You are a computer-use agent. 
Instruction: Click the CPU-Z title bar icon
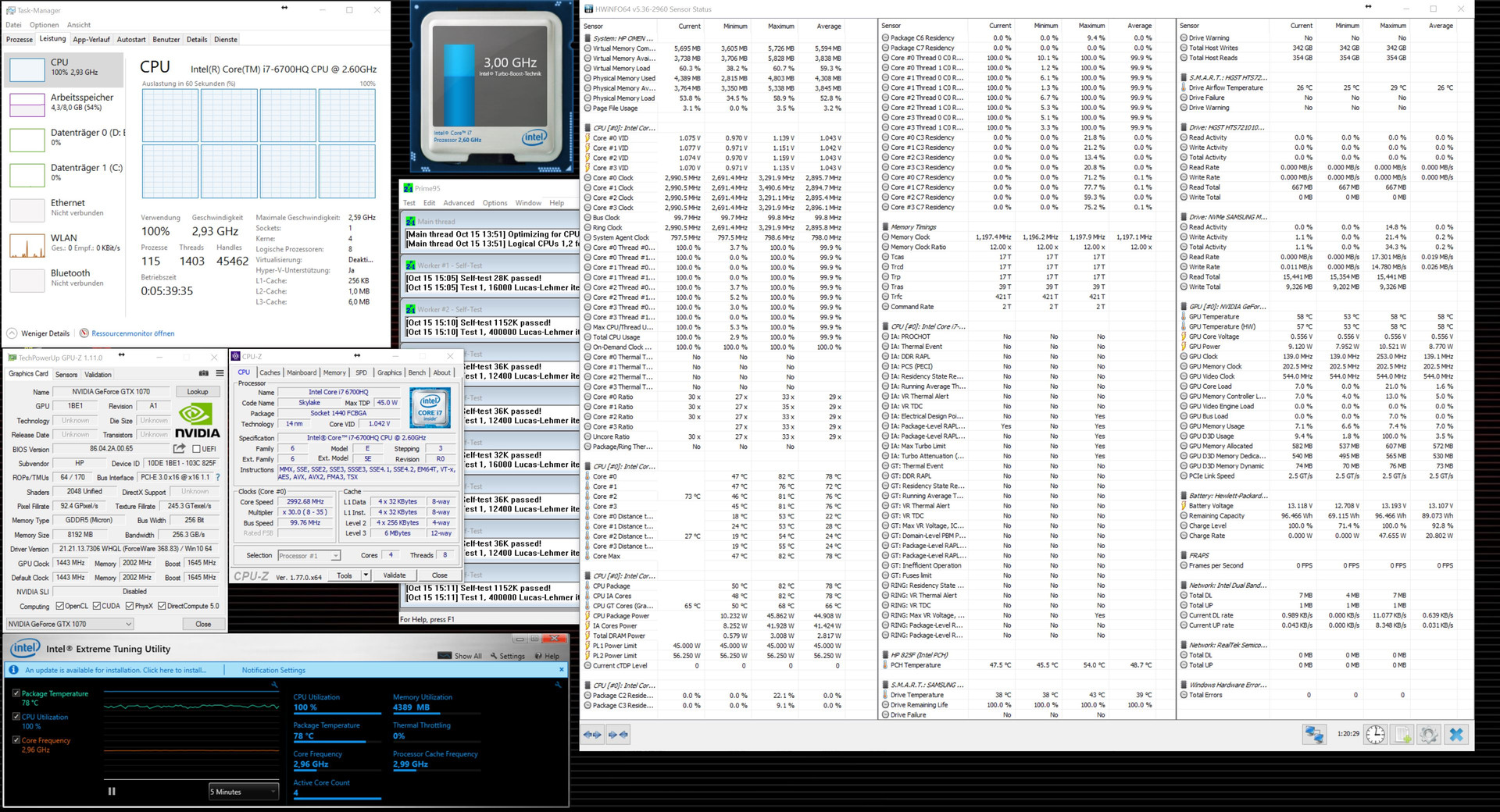point(236,356)
